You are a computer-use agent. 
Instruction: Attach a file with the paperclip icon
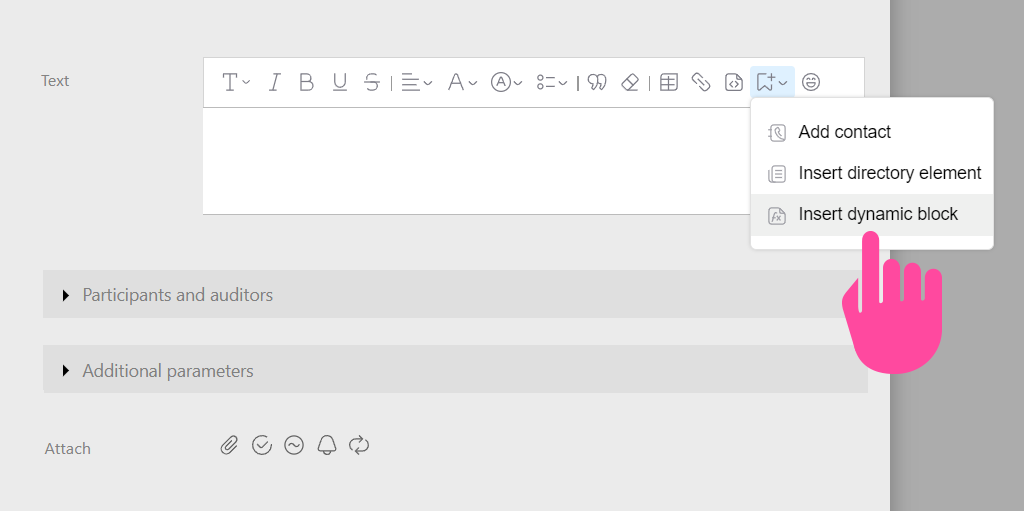click(x=229, y=446)
